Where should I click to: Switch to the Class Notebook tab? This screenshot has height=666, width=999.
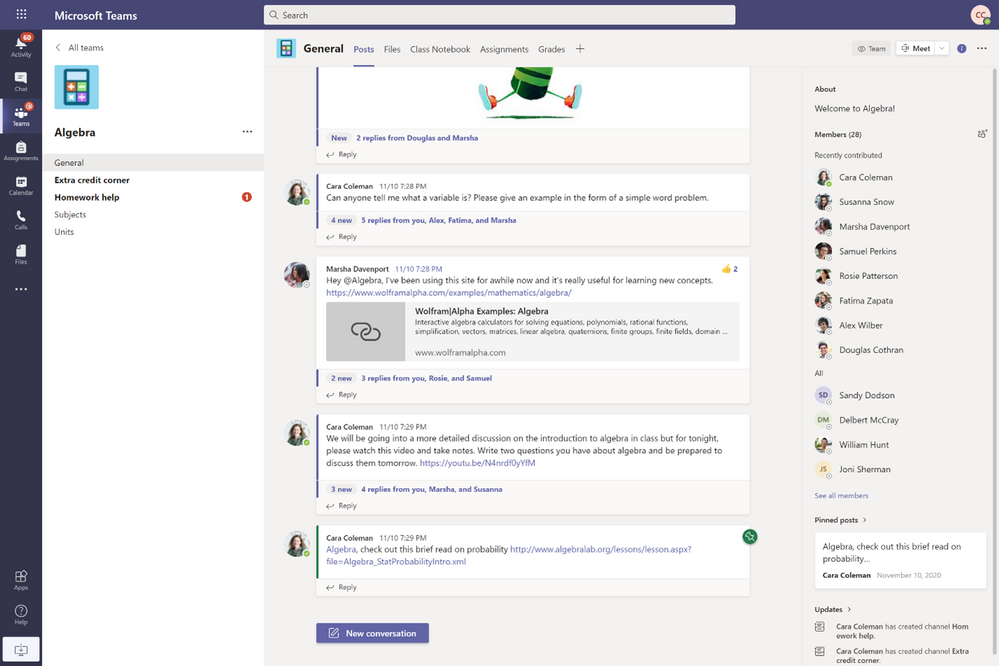coord(440,49)
